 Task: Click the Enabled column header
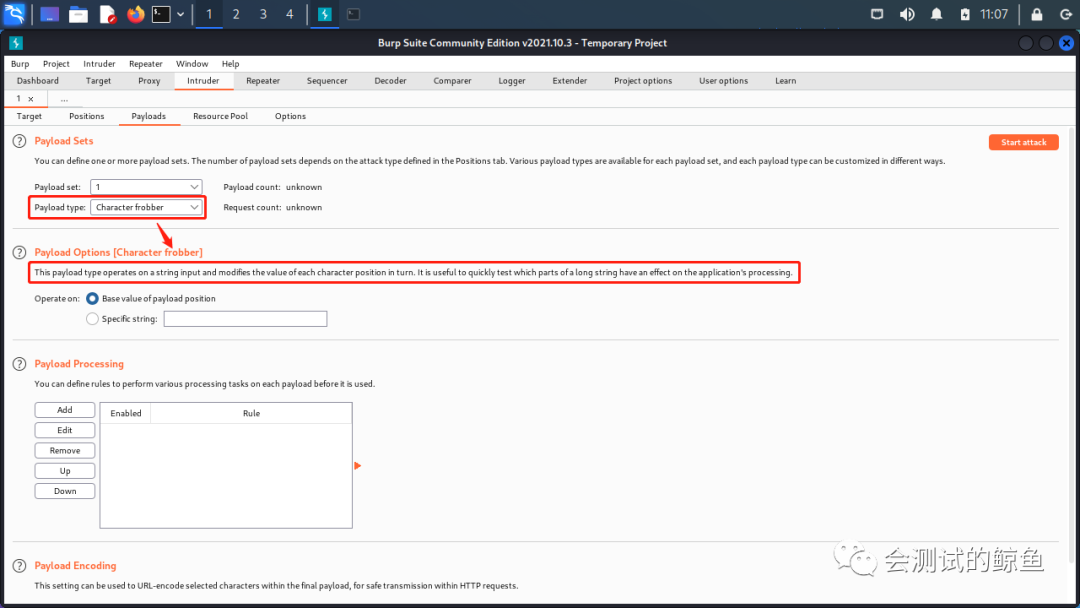coord(126,413)
